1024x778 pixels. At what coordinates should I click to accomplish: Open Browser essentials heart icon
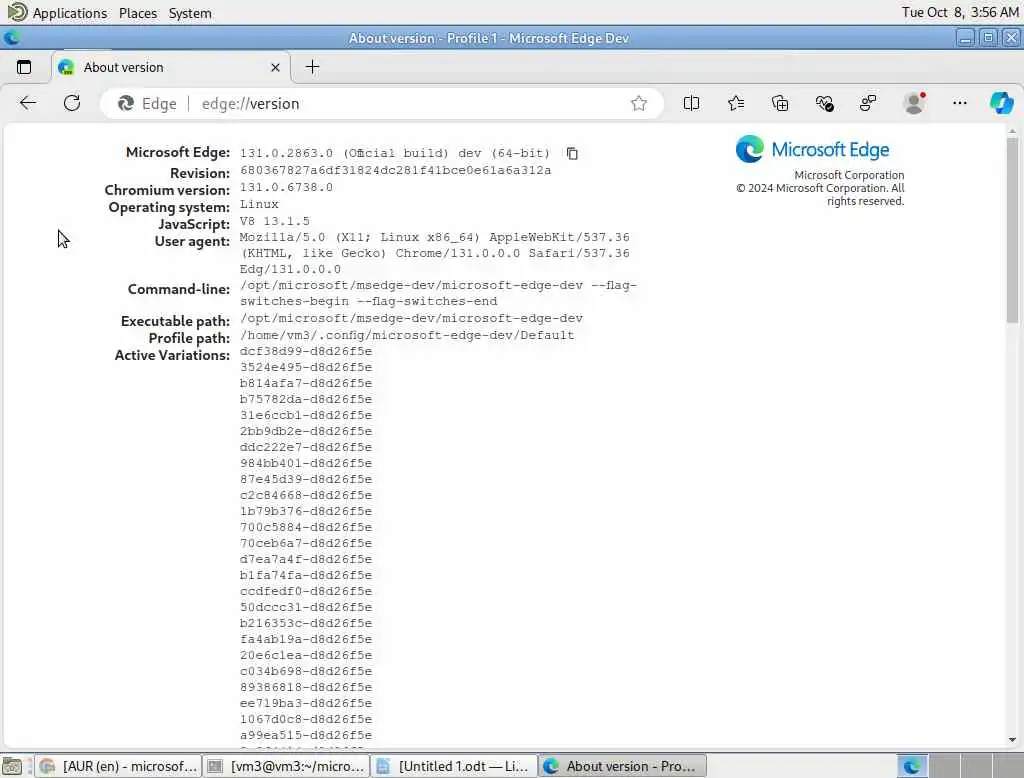click(824, 103)
